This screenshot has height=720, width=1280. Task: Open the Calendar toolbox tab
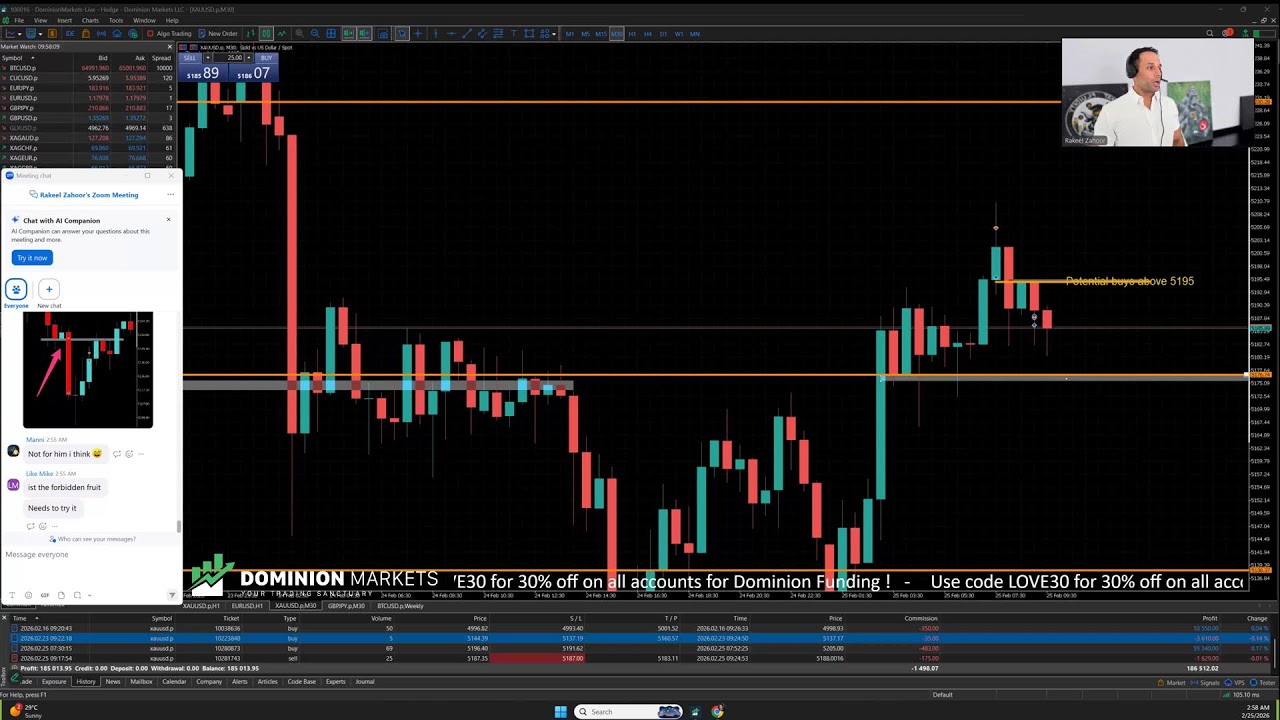[x=174, y=682]
